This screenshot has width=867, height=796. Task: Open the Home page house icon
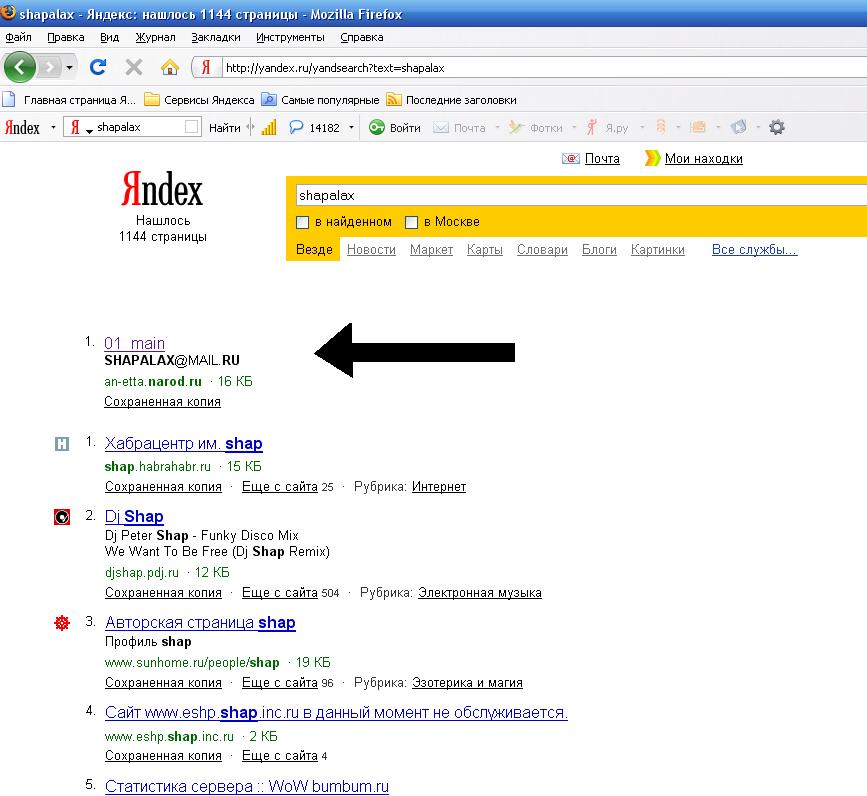170,67
